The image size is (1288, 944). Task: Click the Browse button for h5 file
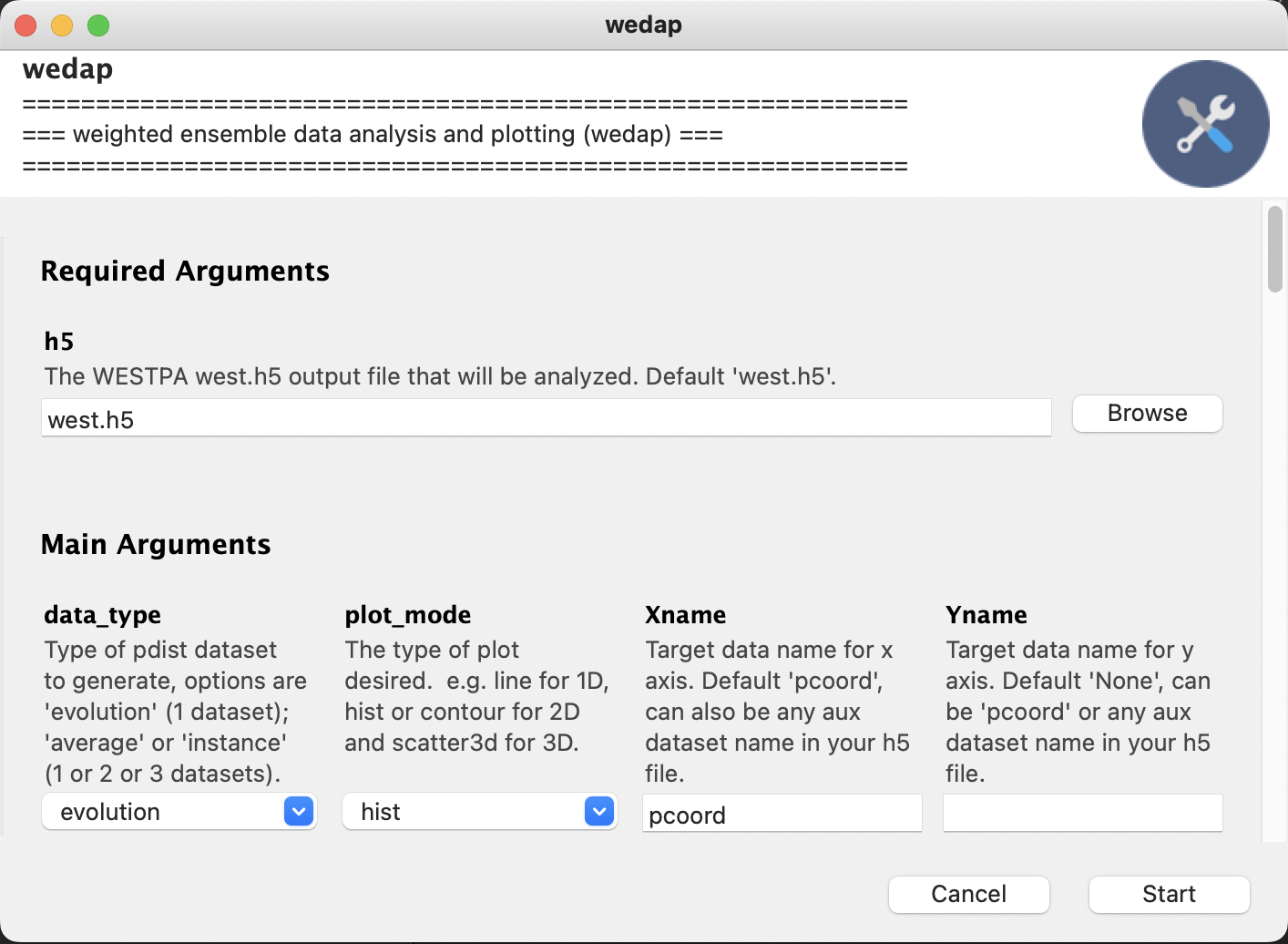tap(1147, 413)
